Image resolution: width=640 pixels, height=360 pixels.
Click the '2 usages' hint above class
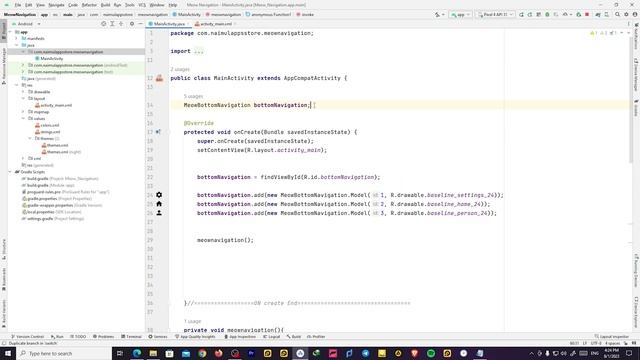click(180, 69)
